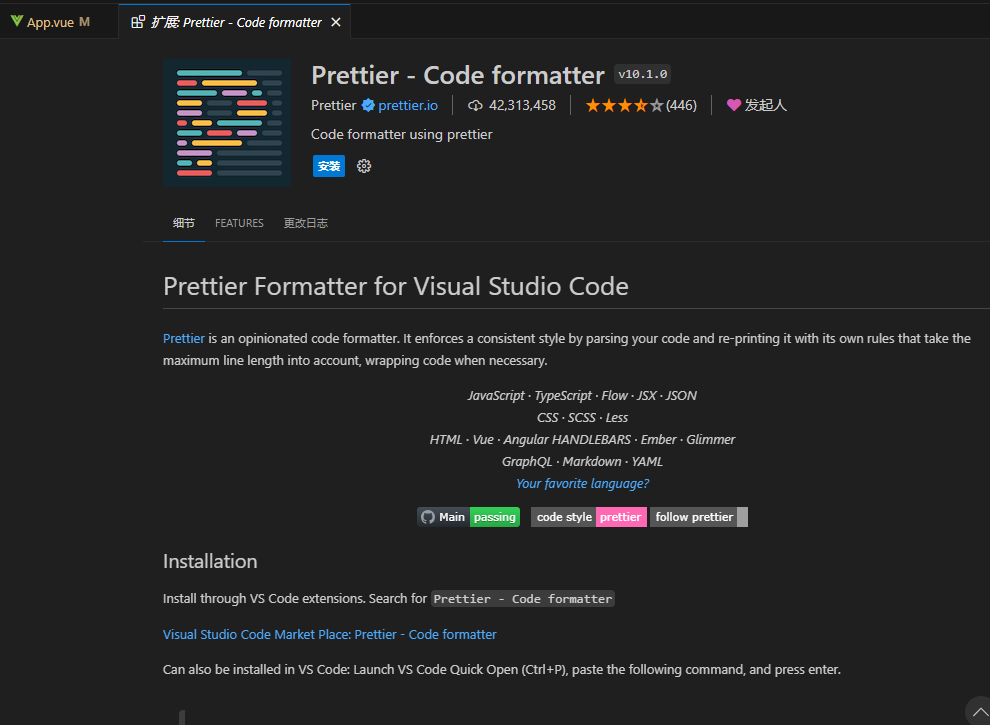Open the FEATURES tab
Image resolution: width=990 pixels, height=725 pixels.
click(239, 223)
